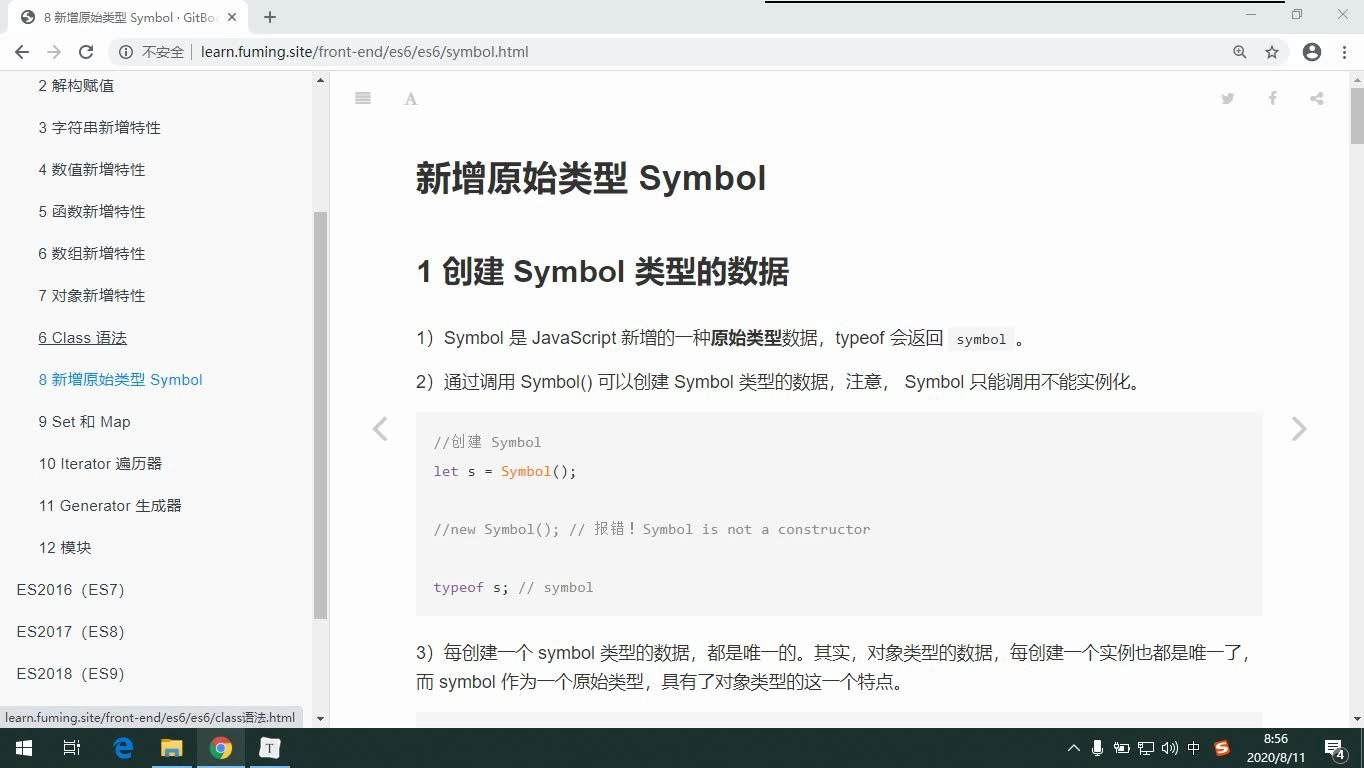
Task: Toggle the GitBook sidebar menu icon
Action: tap(363, 98)
